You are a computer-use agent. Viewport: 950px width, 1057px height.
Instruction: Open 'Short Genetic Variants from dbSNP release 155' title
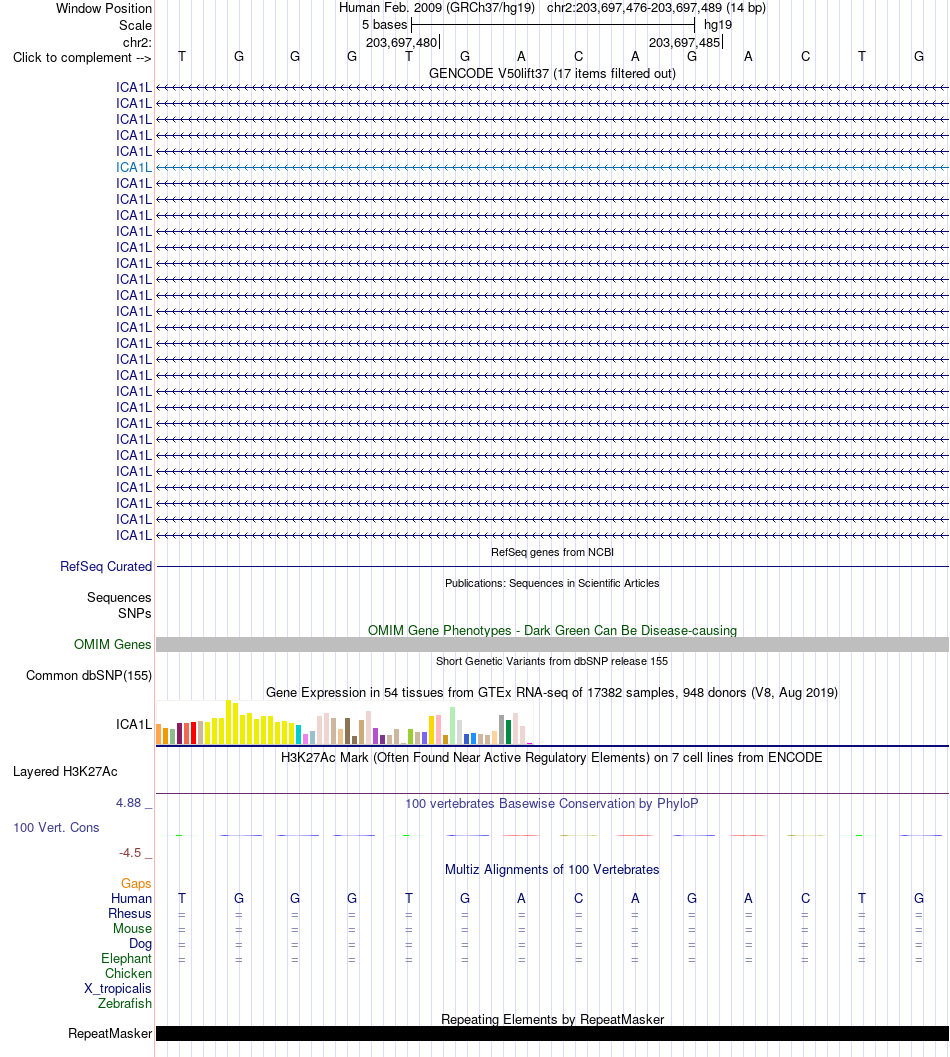point(552,661)
